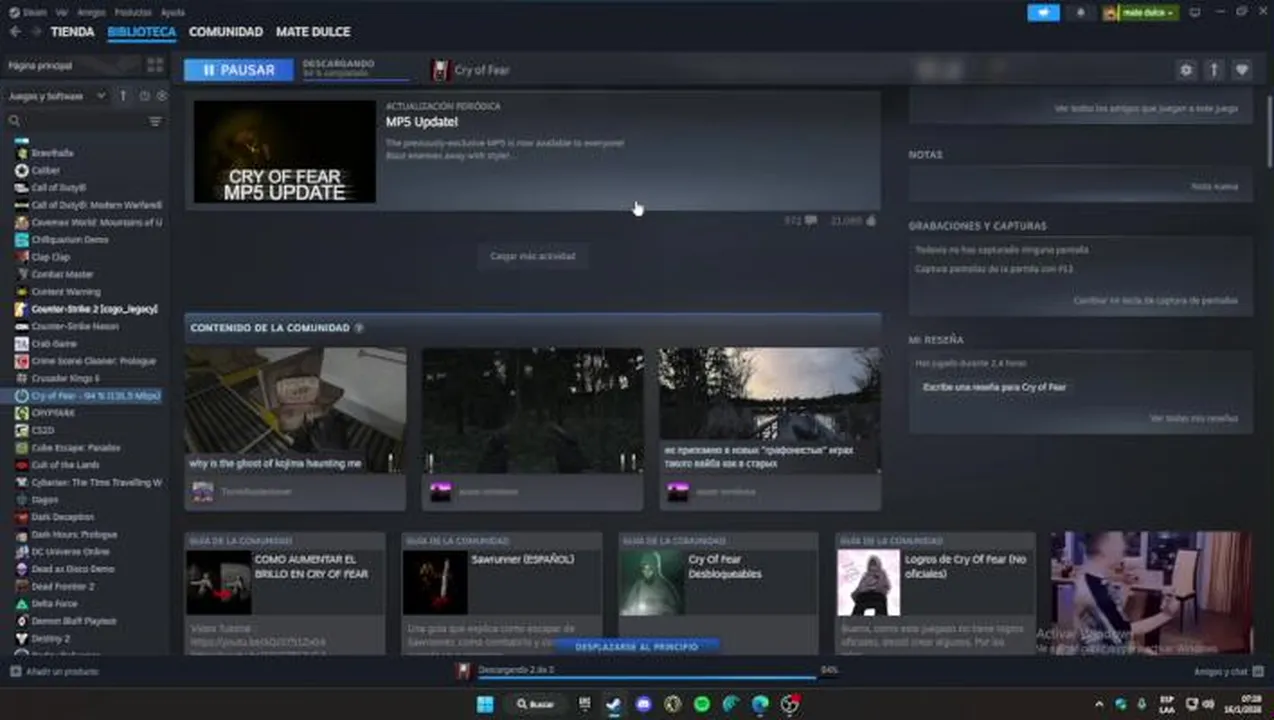Screen dimensions: 1274x720
Task: Open the Steam menu
Action: coord(29,12)
